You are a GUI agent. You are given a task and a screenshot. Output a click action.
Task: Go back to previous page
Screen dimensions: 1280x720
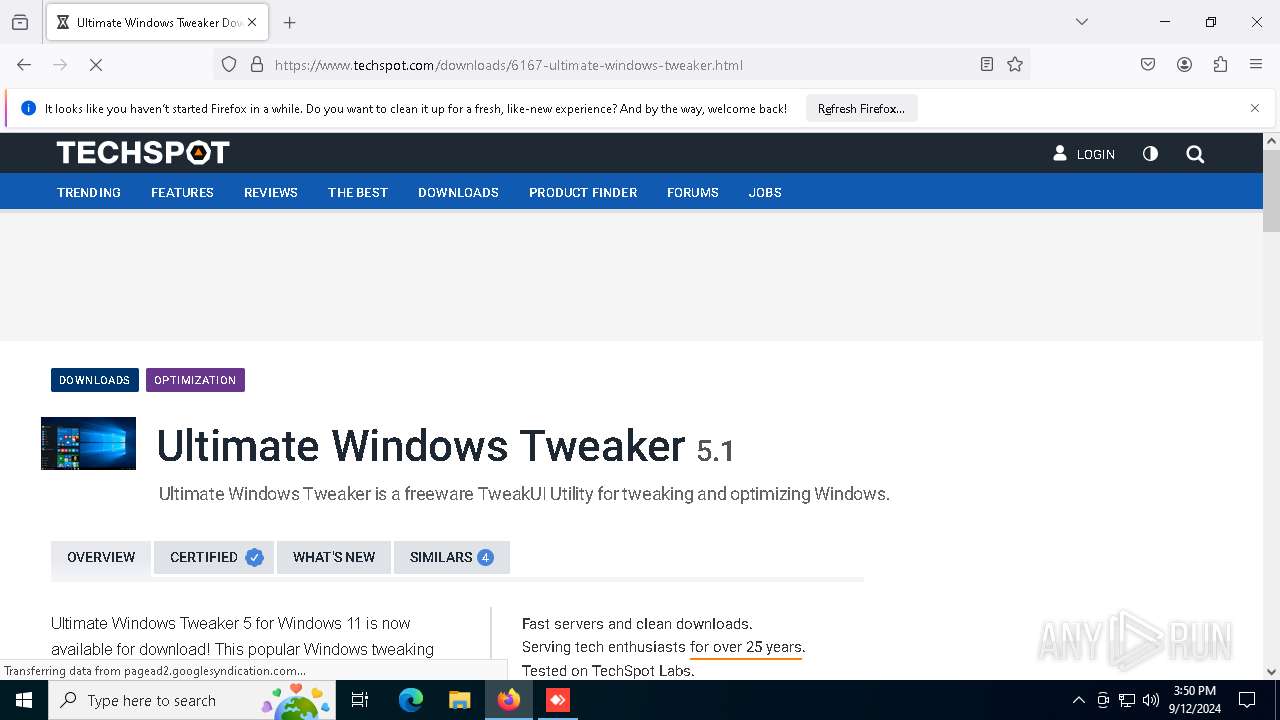(x=24, y=65)
